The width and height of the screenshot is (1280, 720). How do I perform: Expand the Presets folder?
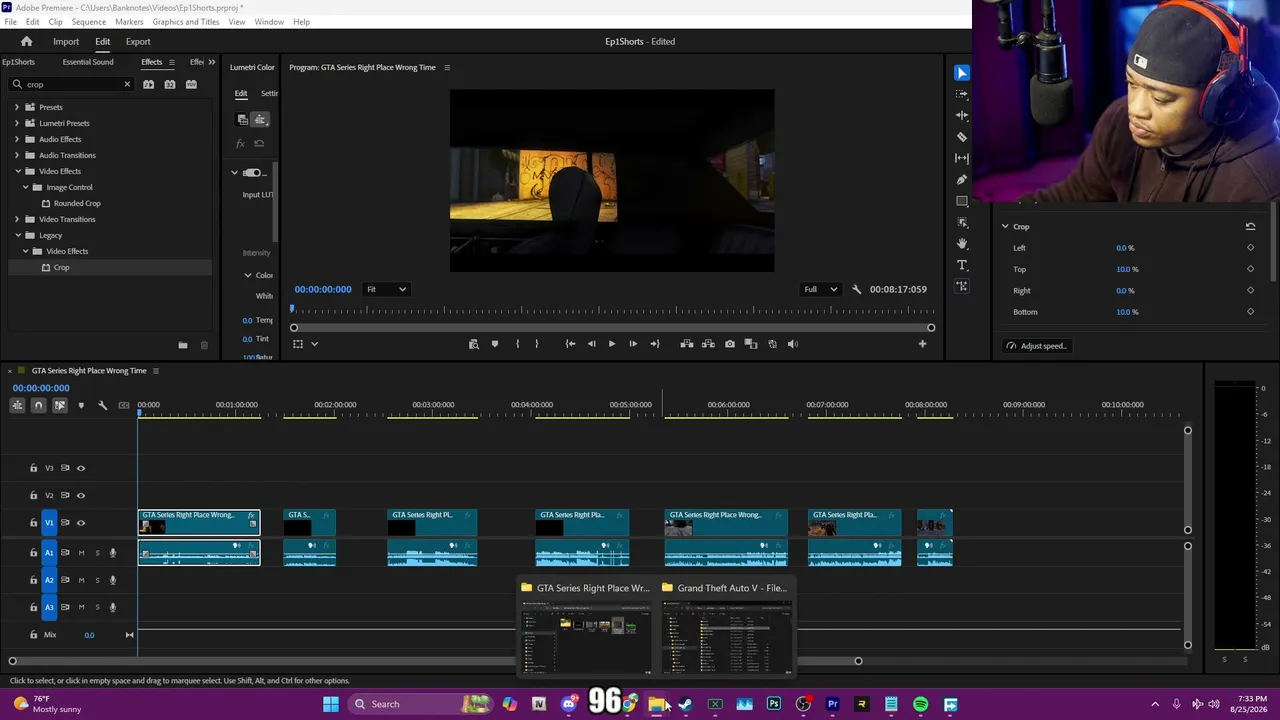pos(17,107)
